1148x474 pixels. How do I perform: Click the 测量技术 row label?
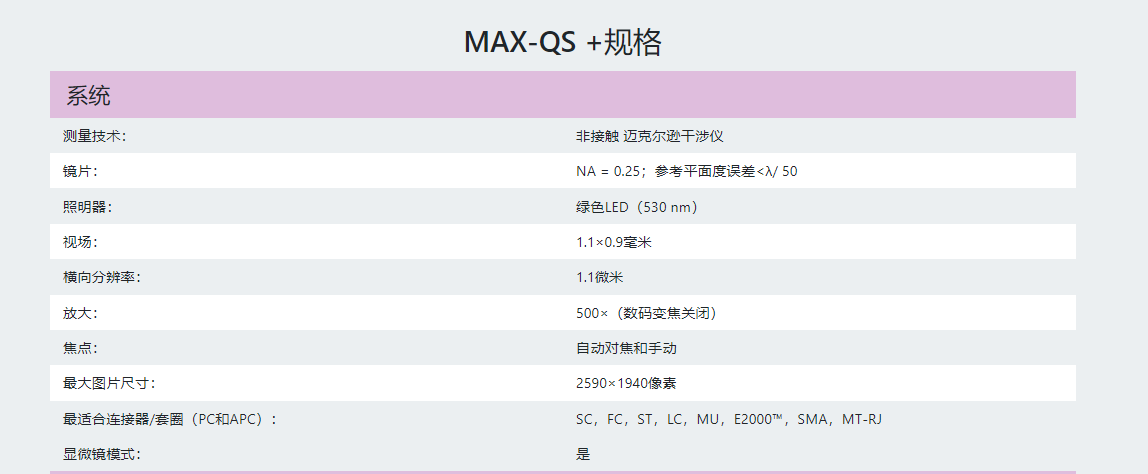coord(94,136)
